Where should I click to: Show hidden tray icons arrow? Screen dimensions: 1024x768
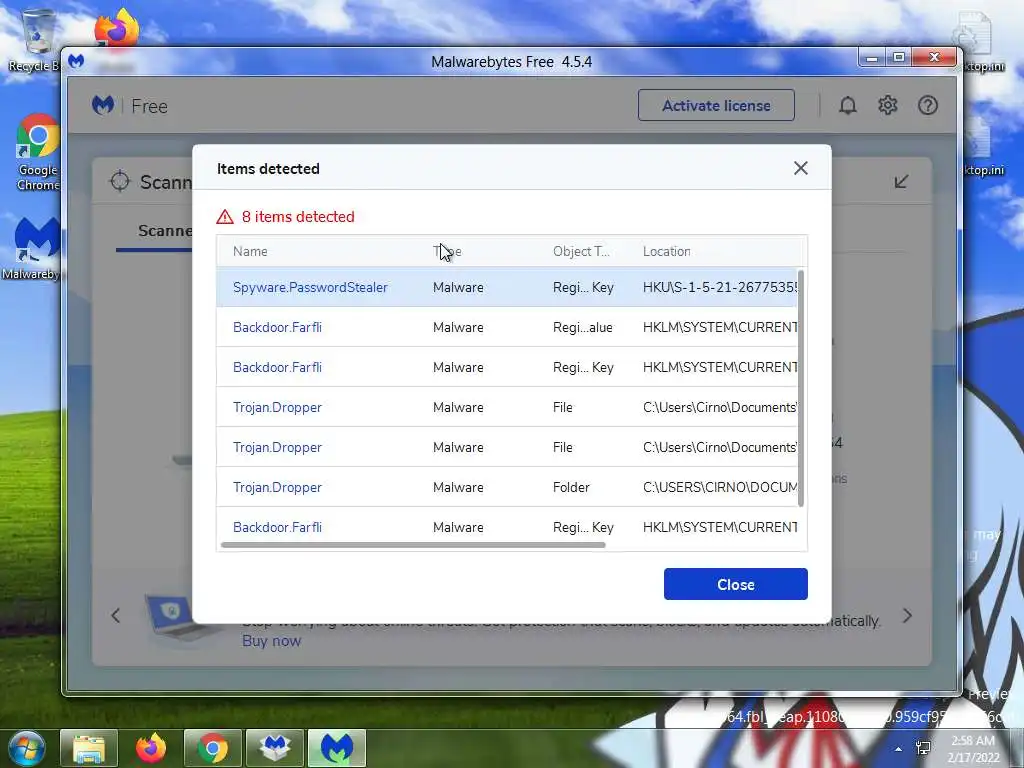pos(899,749)
